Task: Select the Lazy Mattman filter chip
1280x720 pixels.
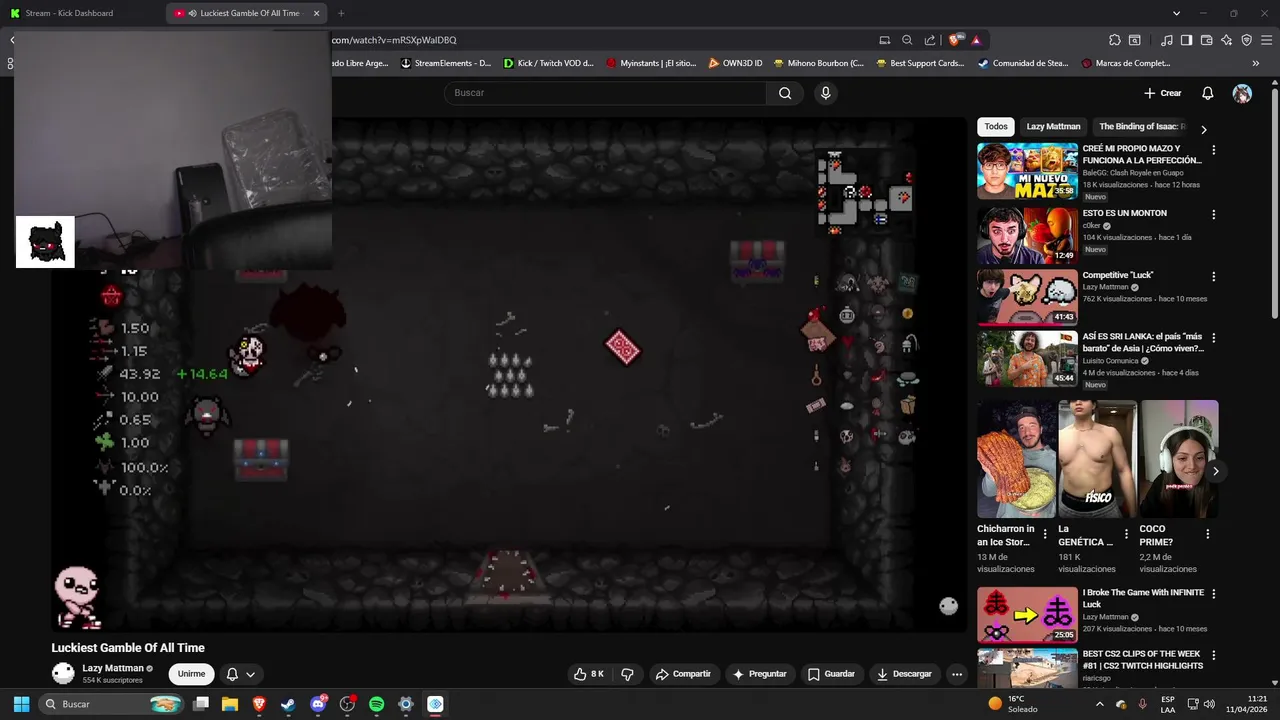Action: pos(1053,127)
